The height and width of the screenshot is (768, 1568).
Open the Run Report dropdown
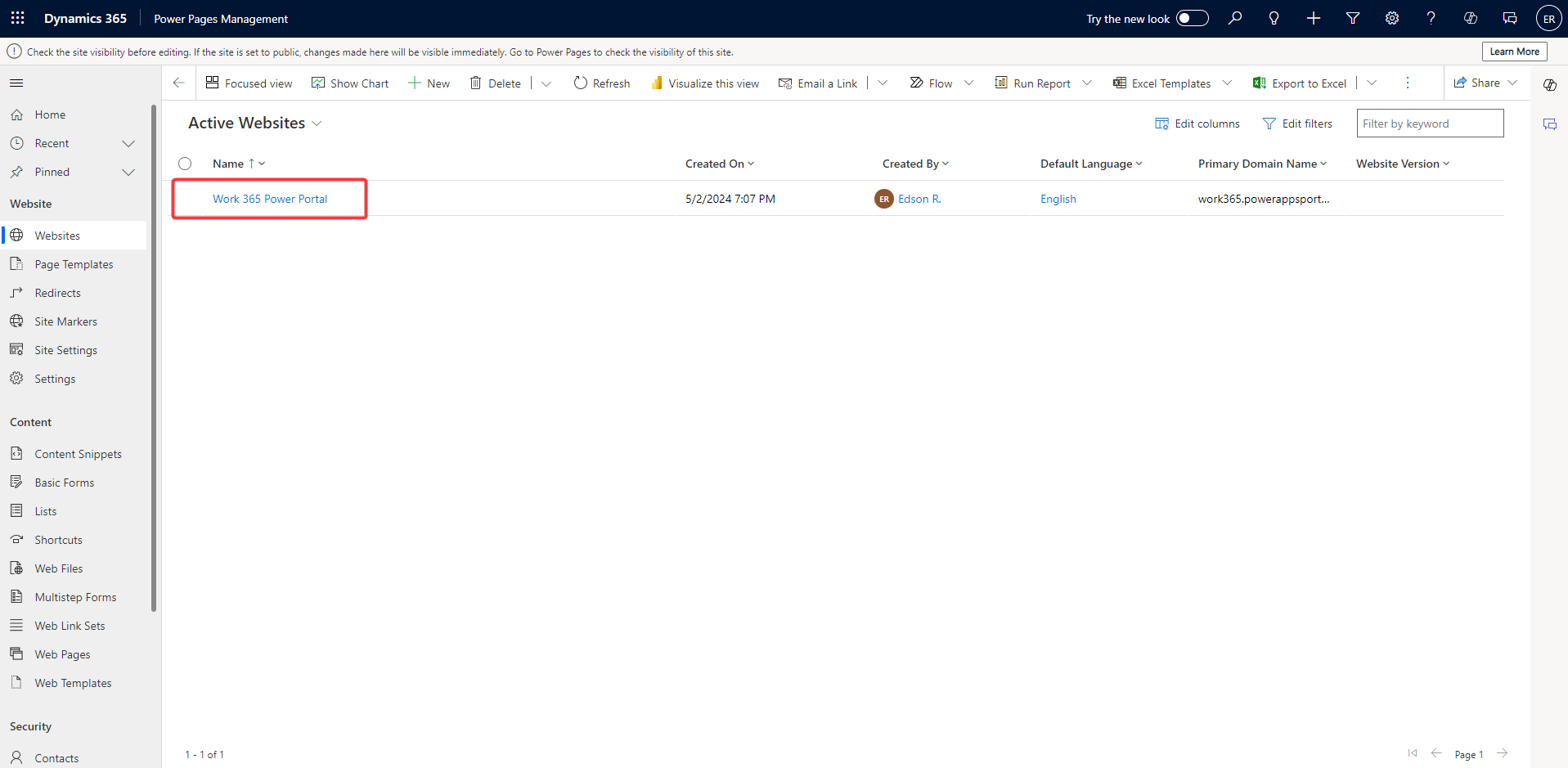tap(1087, 83)
